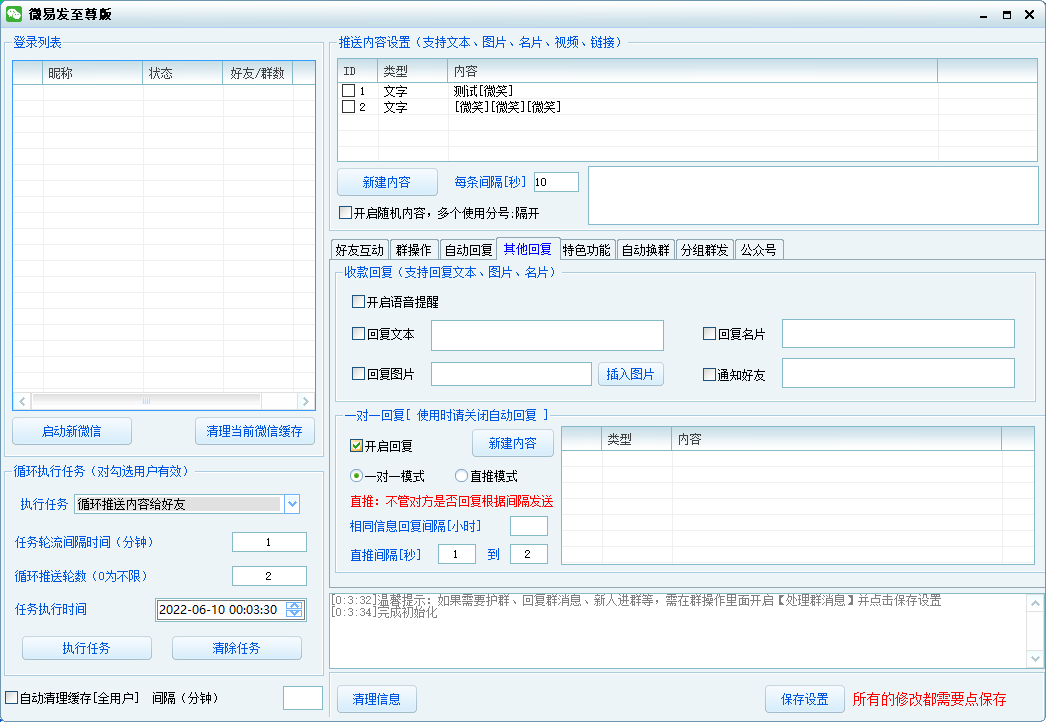Click the task execution time spinner arrows
Viewport: 1046px width, 722px height.
pyautogui.click(x=294, y=609)
